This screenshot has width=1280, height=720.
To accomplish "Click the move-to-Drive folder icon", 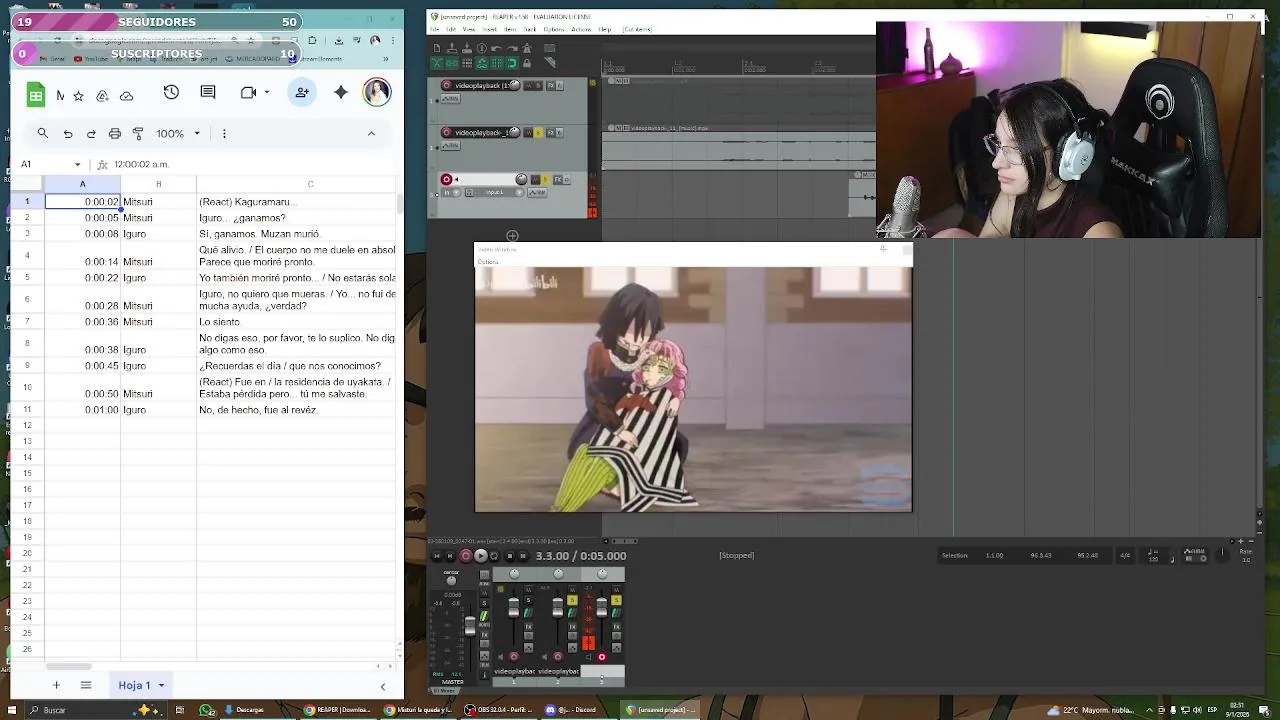I will (102, 96).
